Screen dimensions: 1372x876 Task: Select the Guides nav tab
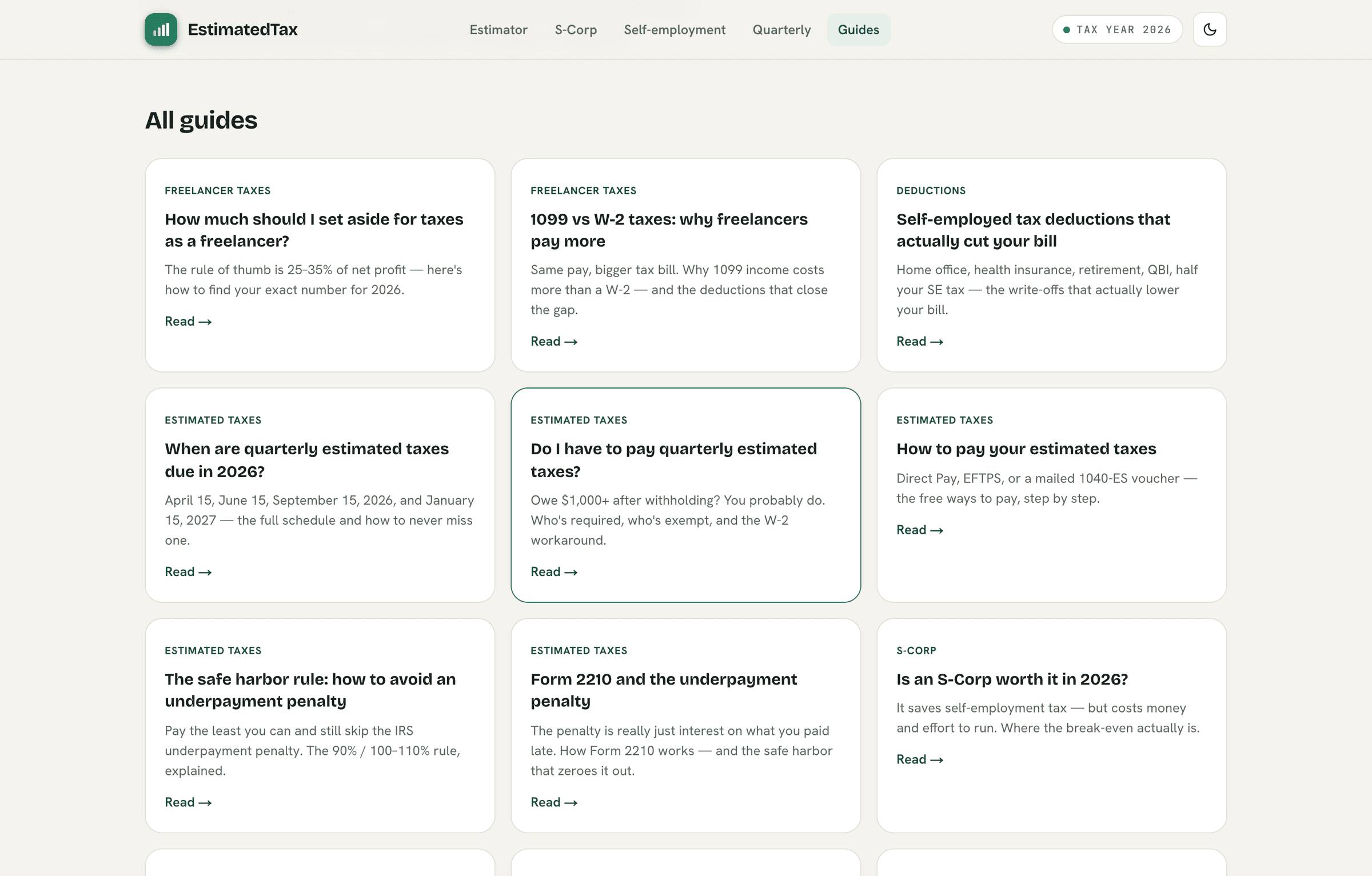pyautogui.click(x=858, y=30)
